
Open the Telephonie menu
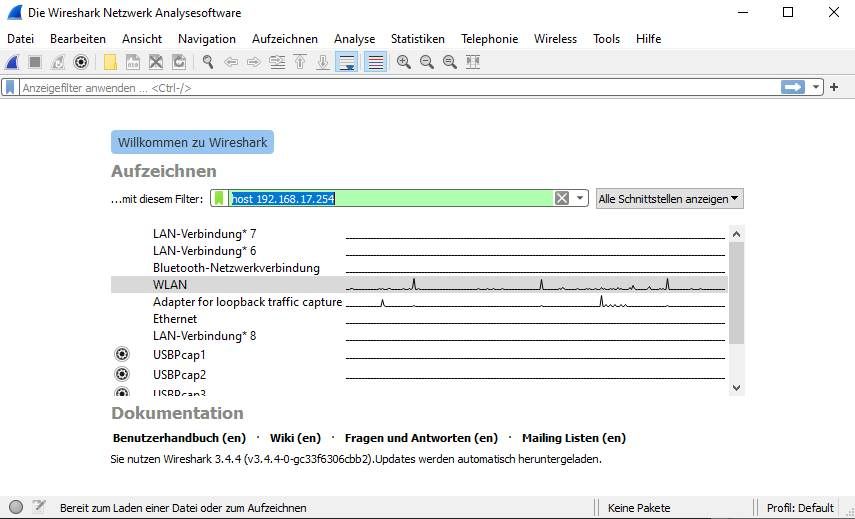coord(489,39)
